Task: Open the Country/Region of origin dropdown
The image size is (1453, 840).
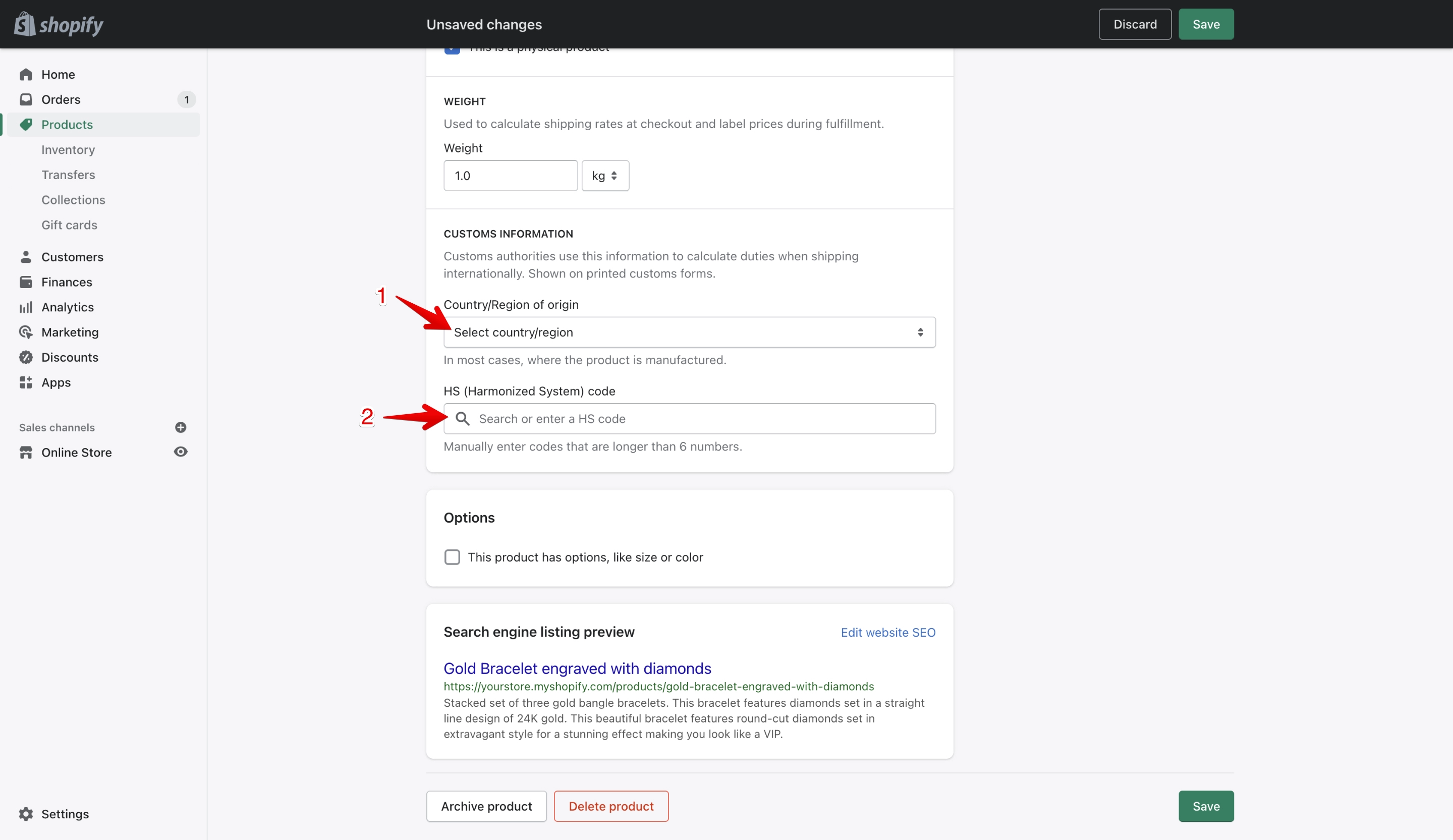Action: [690, 332]
